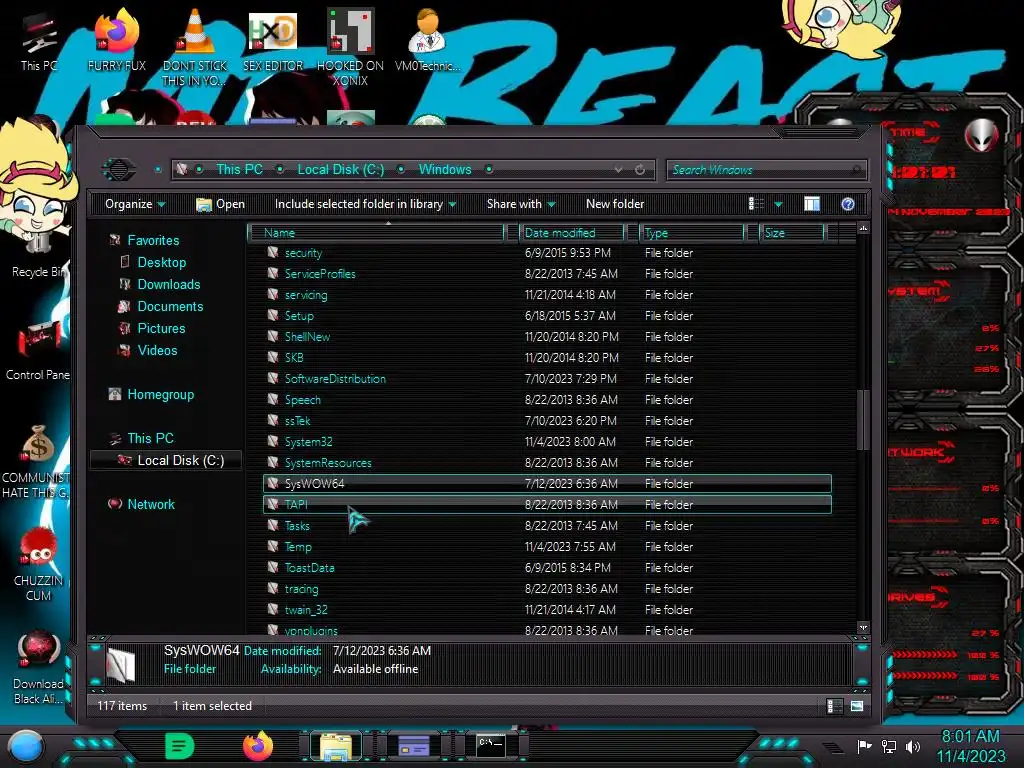Screen dimensions: 1024x768
Task: Open the This PC desktop icon
Action: coord(38,40)
